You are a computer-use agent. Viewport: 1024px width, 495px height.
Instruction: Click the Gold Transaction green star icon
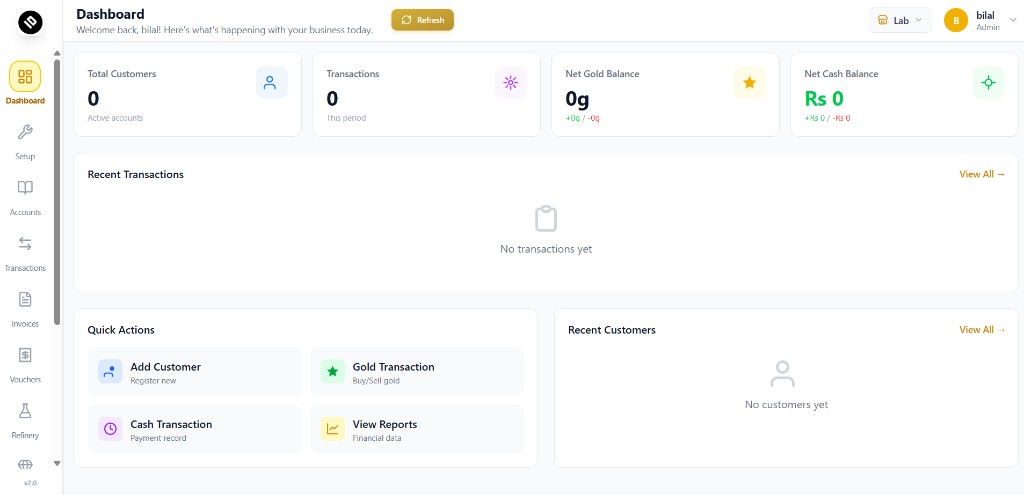[x=332, y=372]
